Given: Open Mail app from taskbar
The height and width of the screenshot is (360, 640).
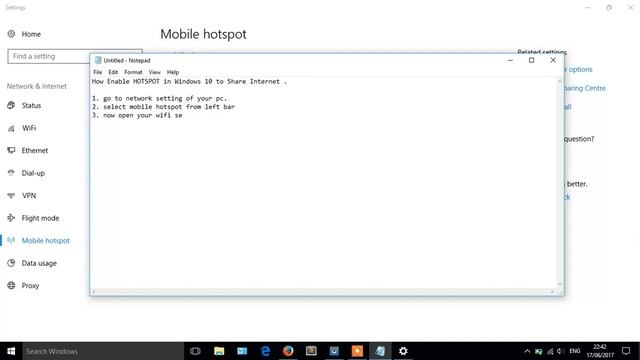Looking at the screenshot, I should coord(242,351).
